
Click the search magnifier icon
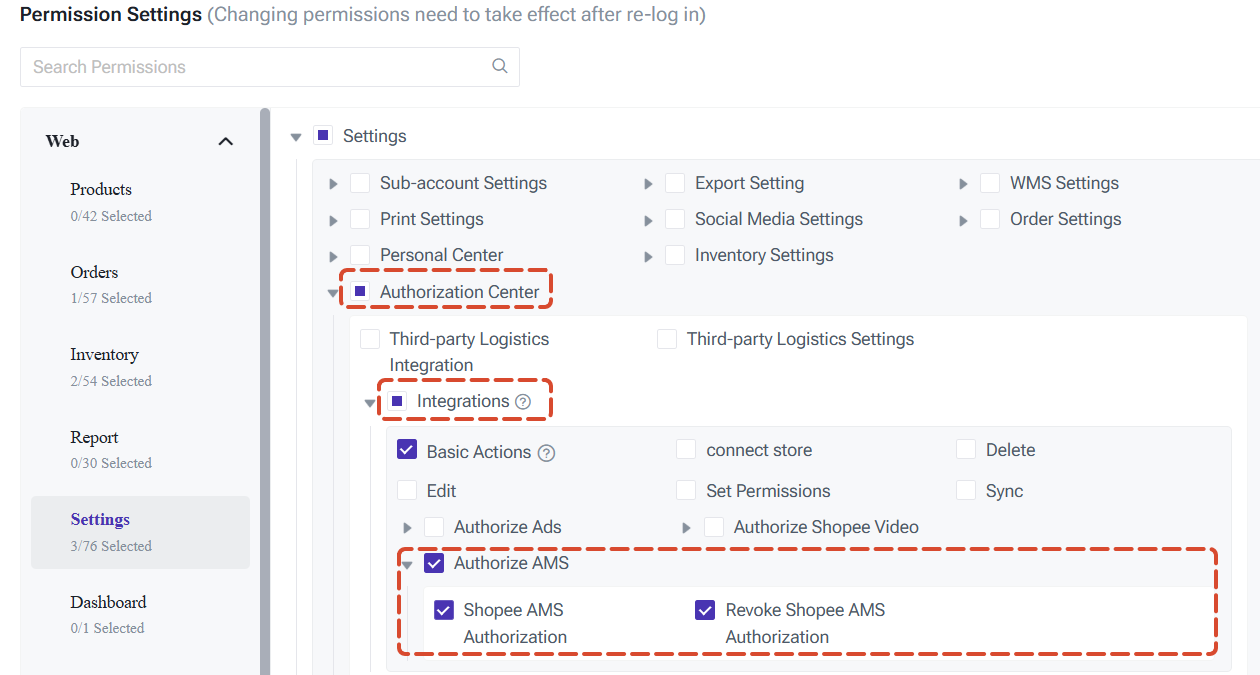point(500,67)
